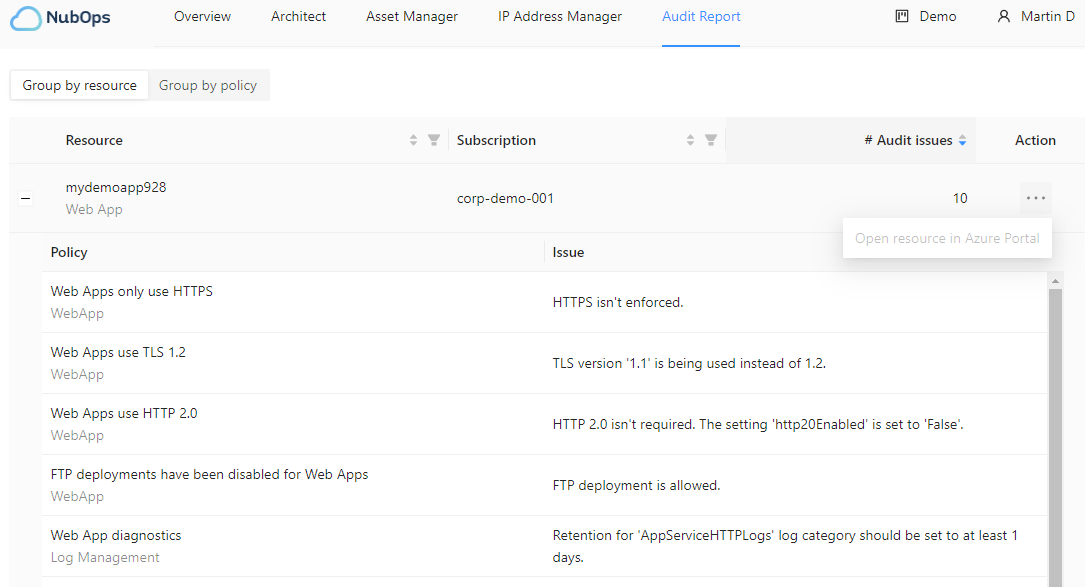Open the Subscription column filter
1085x587 pixels.
pyautogui.click(x=710, y=140)
